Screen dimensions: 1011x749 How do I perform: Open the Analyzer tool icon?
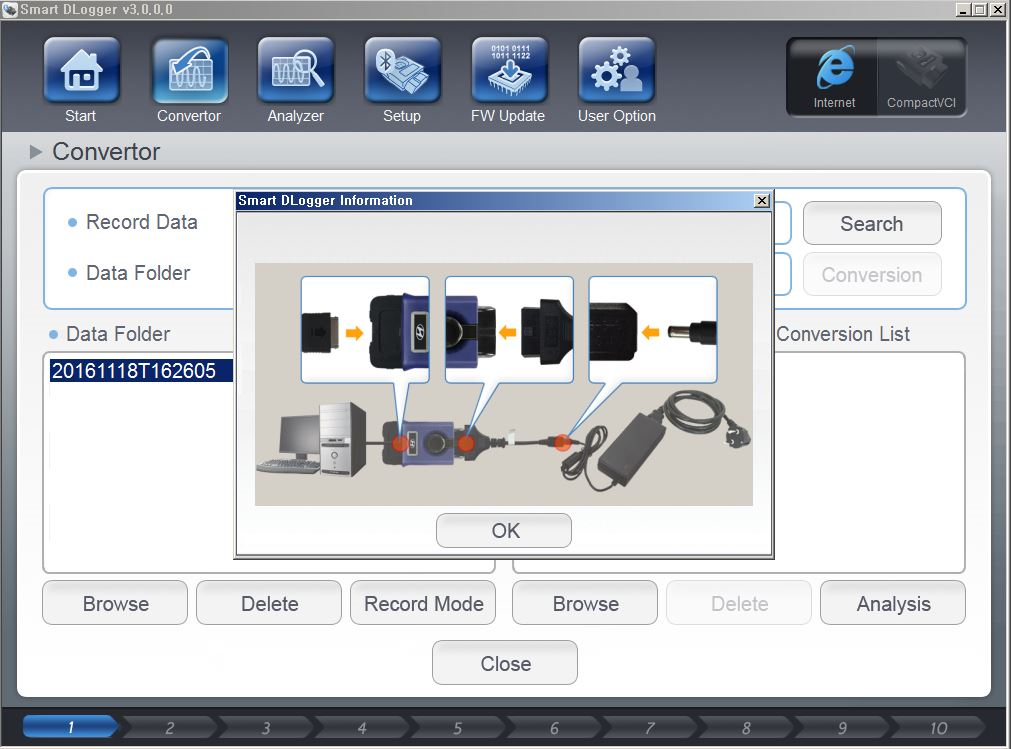[296, 70]
